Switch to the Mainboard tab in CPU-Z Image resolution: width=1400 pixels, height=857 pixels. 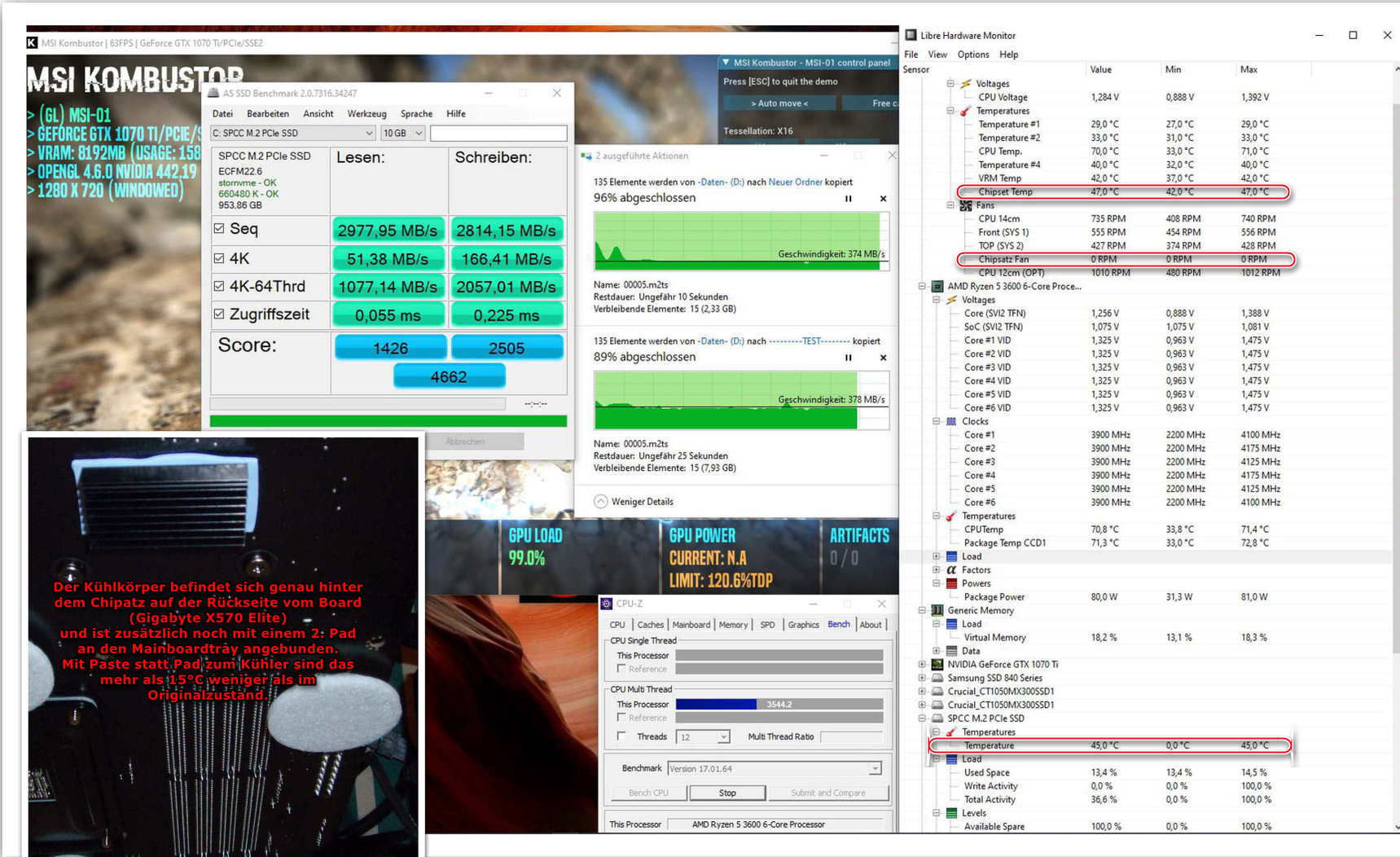pyautogui.click(x=691, y=625)
